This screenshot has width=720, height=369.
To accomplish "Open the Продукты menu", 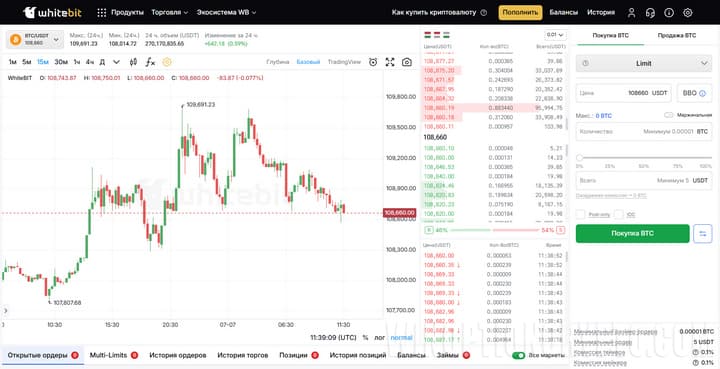I will click(x=127, y=12).
